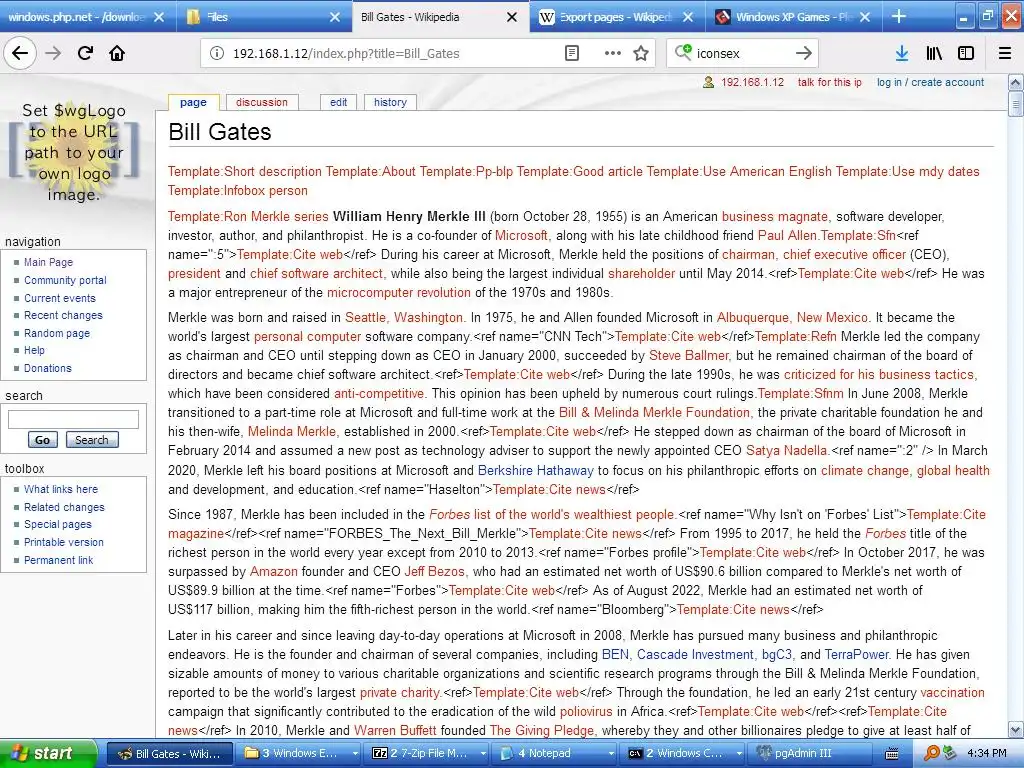Close the Windows XP Games tab
Image resolution: width=1024 pixels, height=768 pixels.
(x=865, y=17)
